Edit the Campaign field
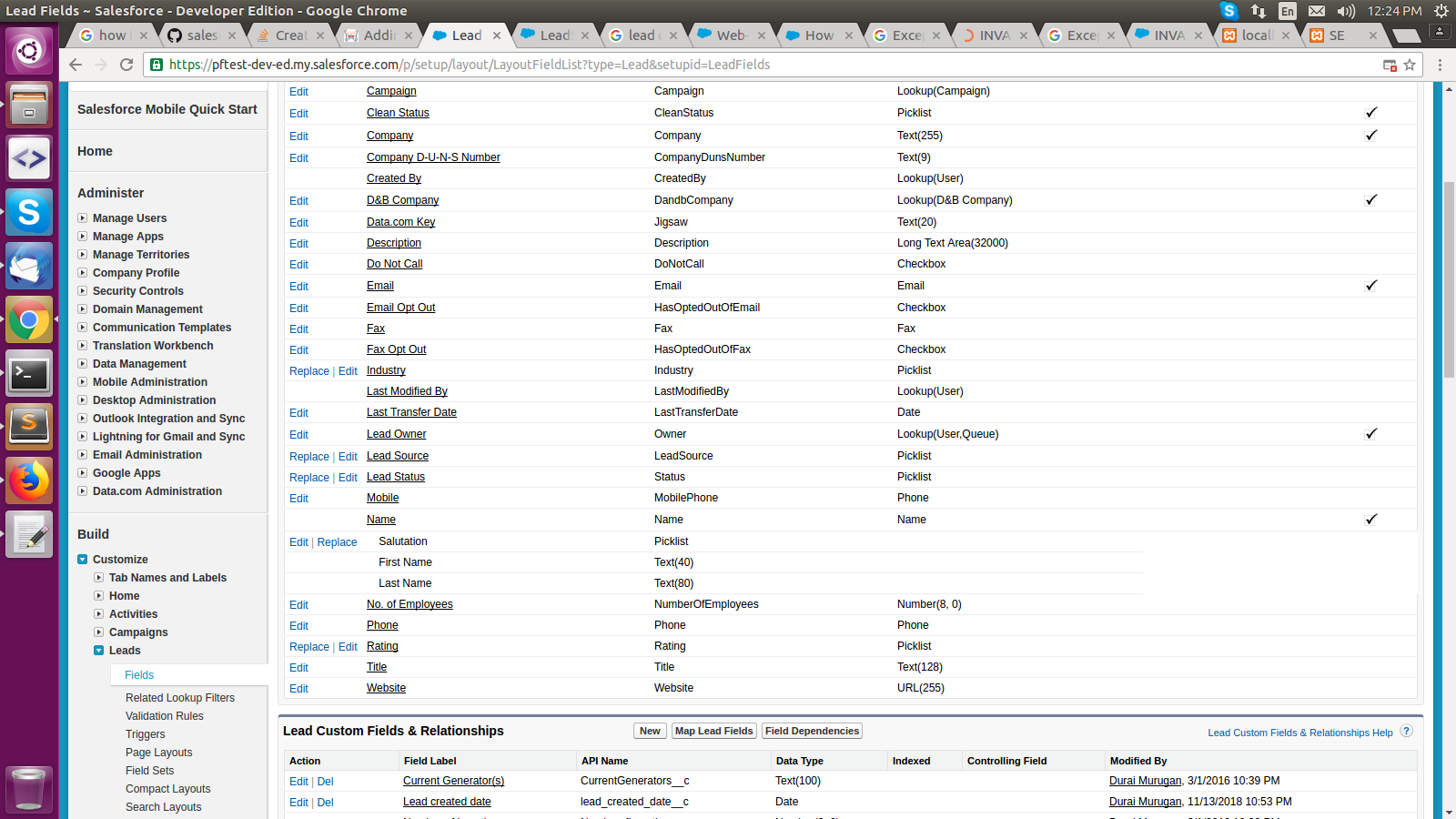 pos(298,92)
